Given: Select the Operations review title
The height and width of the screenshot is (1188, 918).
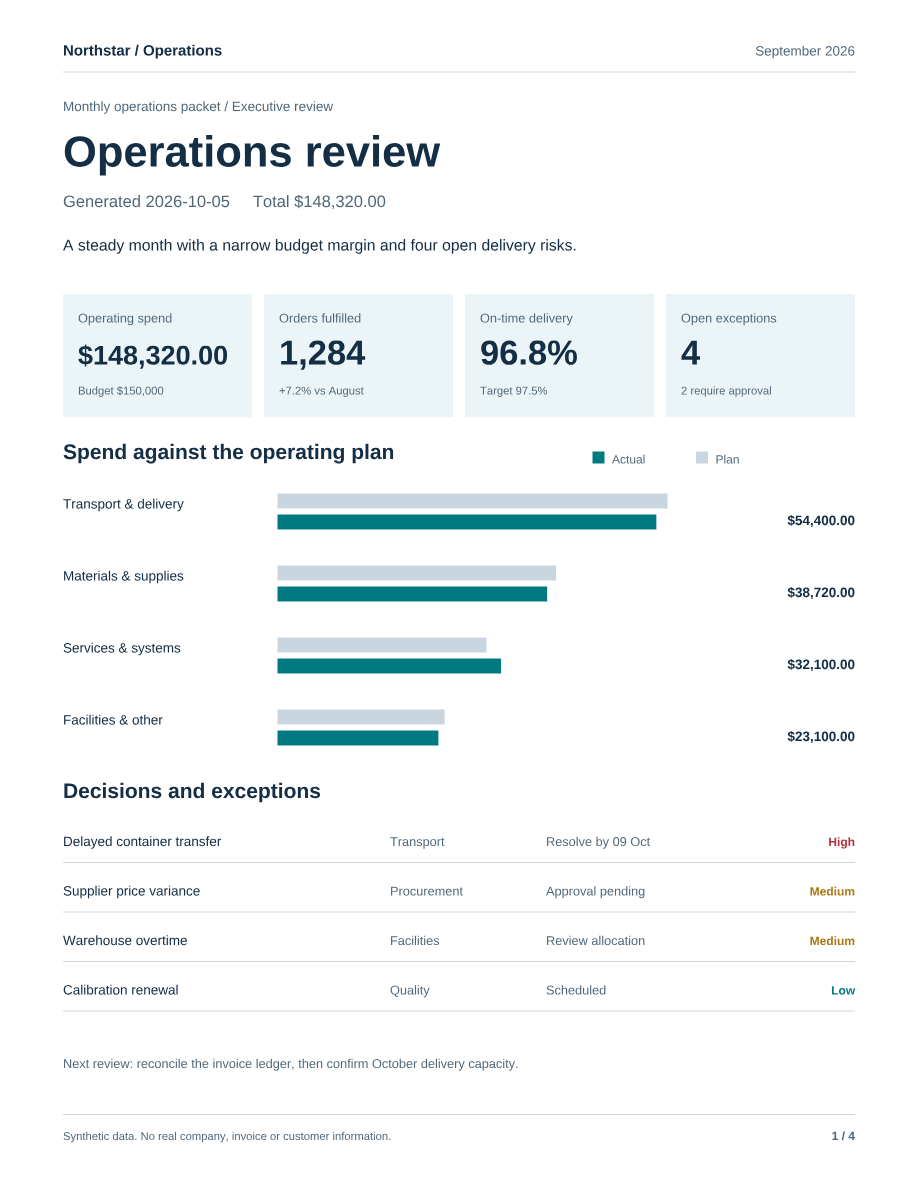Looking at the screenshot, I should point(251,152).
